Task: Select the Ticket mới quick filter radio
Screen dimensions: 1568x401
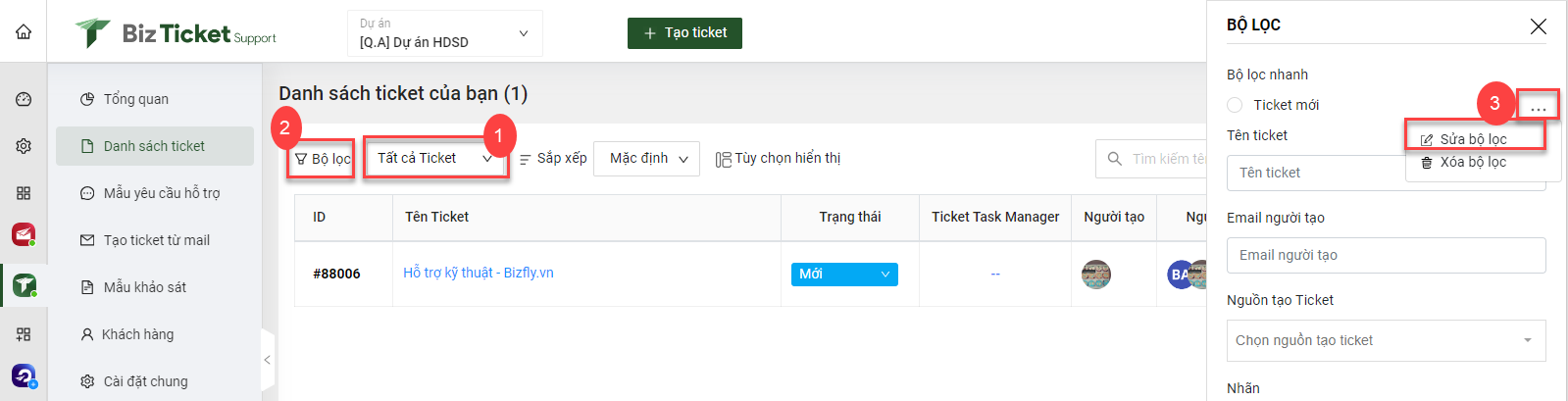Action: pyautogui.click(x=1235, y=105)
